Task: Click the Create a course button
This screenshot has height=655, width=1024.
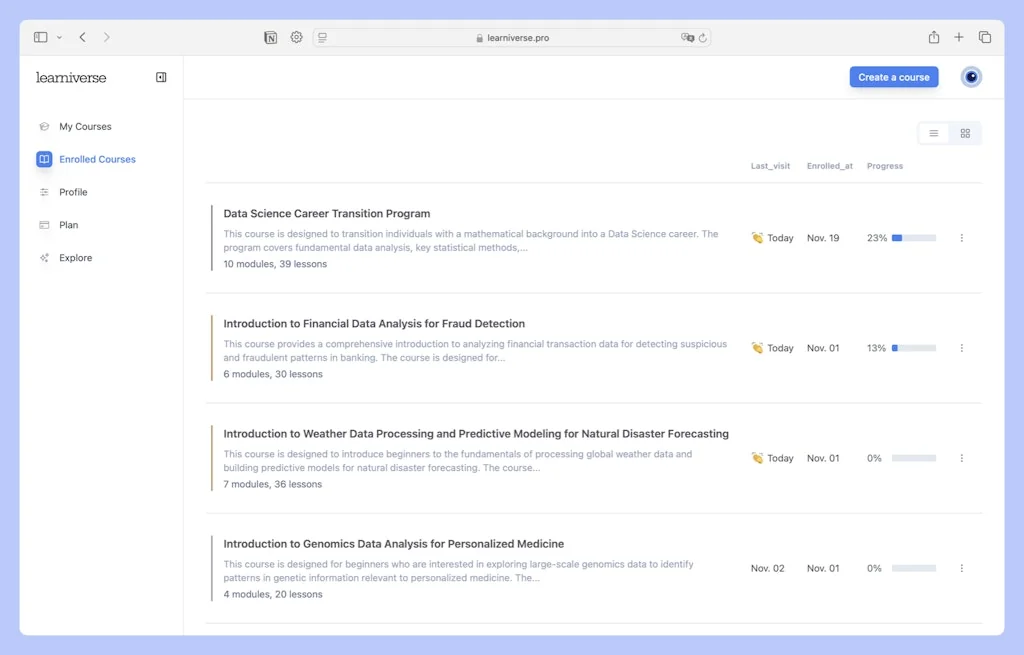Action: [894, 77]
